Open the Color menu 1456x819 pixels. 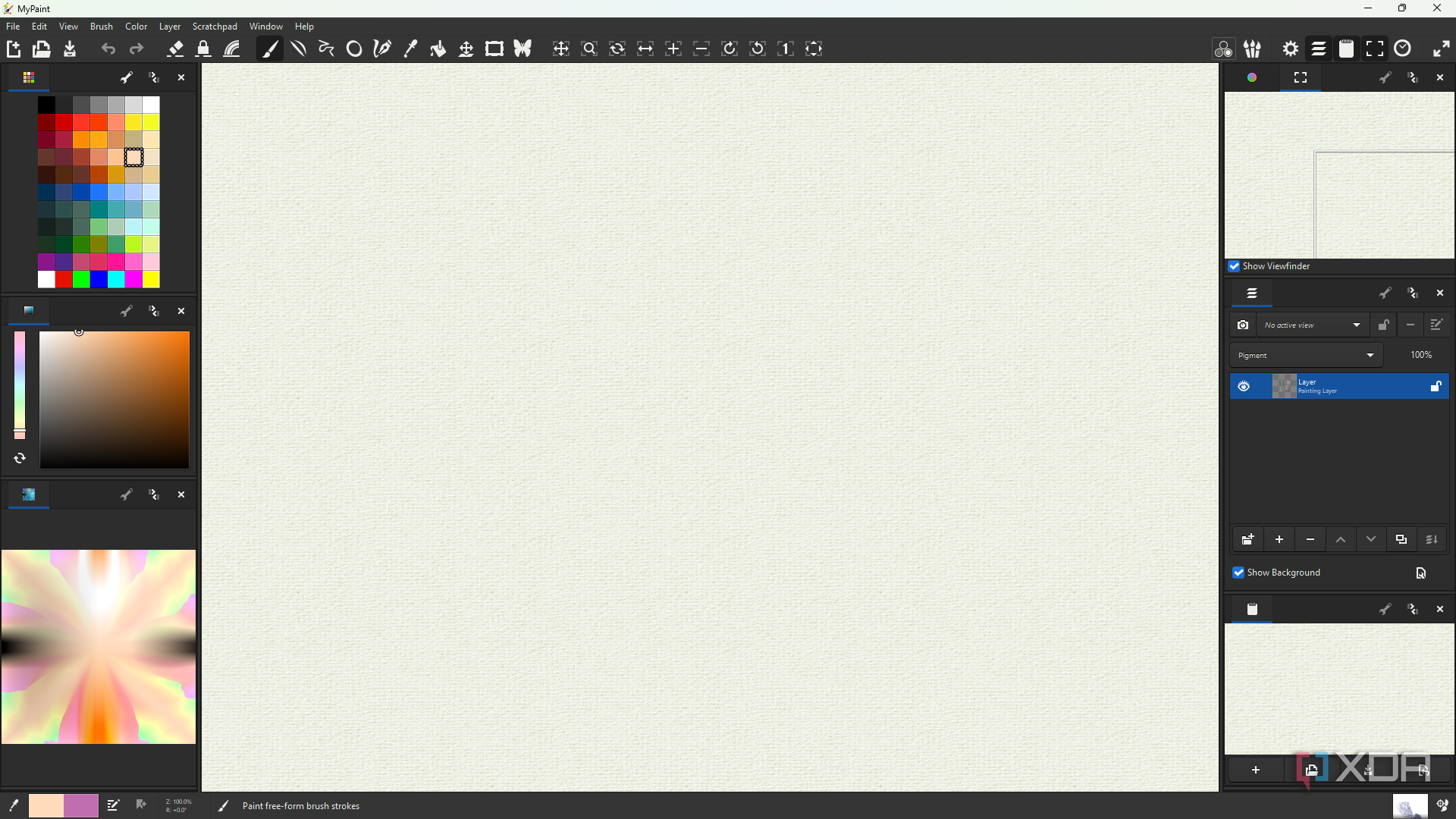[x=136, y=27]
